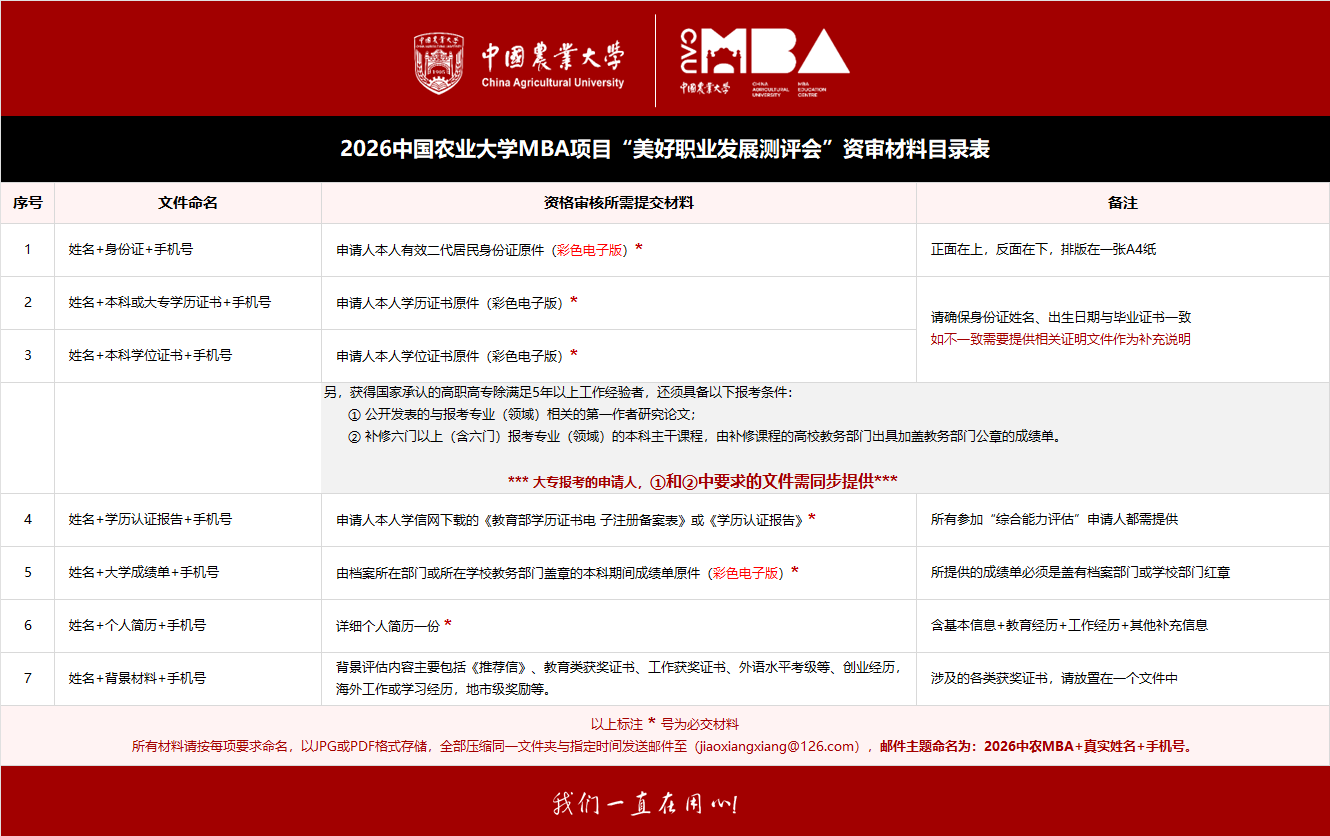Click 详细个人简历一份 text
The width and height of the screenshot is (1330, 836).
pos(394,626)
